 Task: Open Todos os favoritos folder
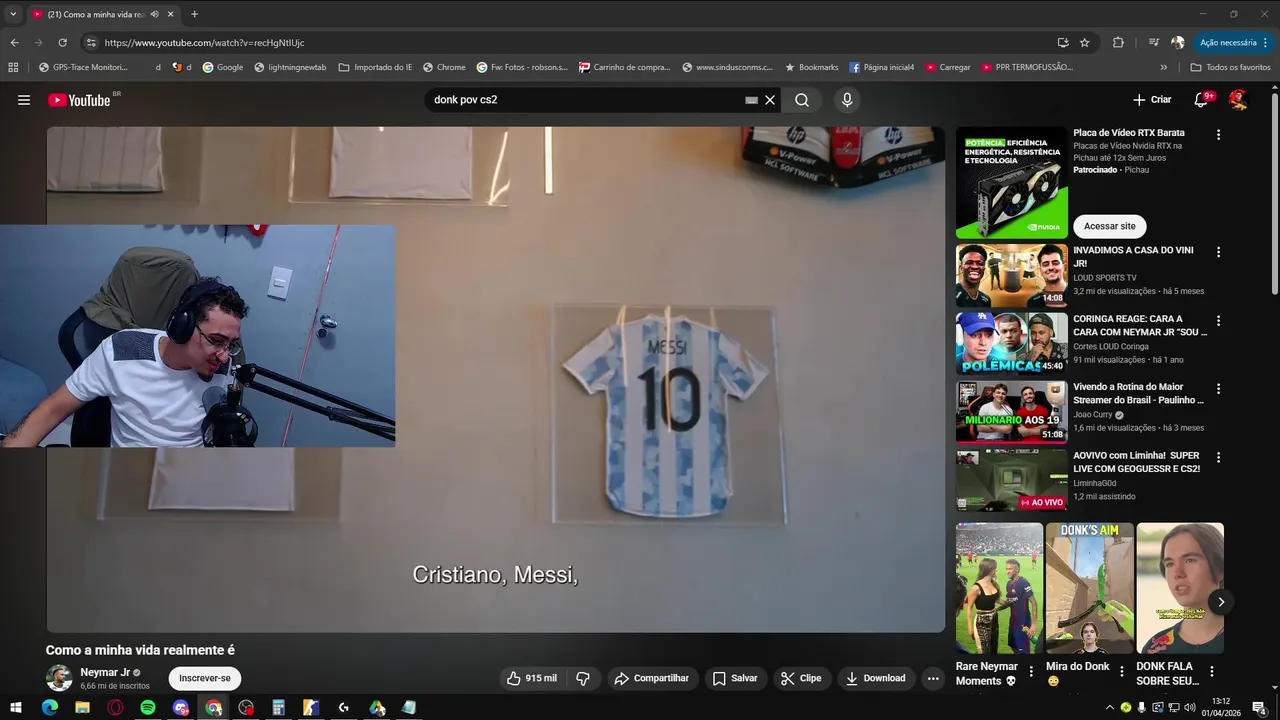1230,67
